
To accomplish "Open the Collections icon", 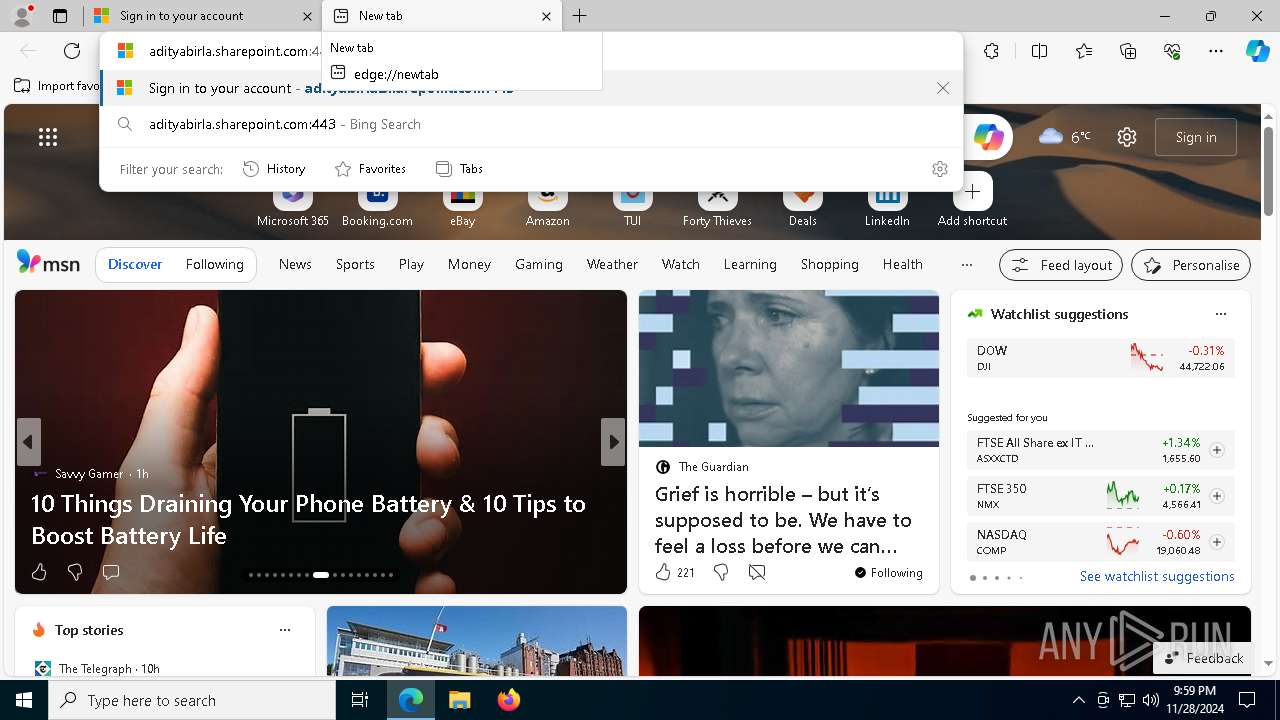I will (1128, 51).
